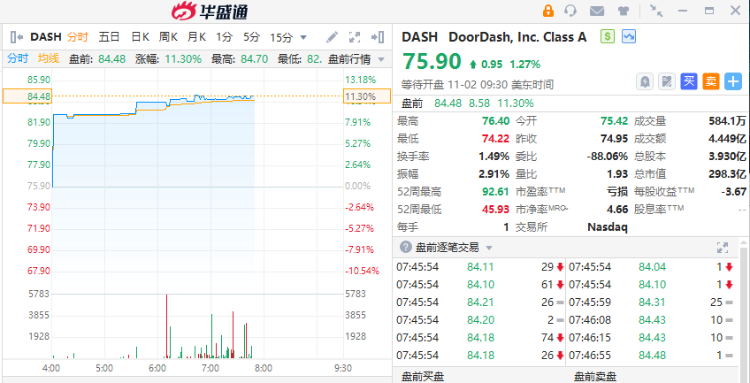Collapse left panel arrow beside DASH
Image resolution: width=750 pixels, height=383 pixels.
[16, 37]
